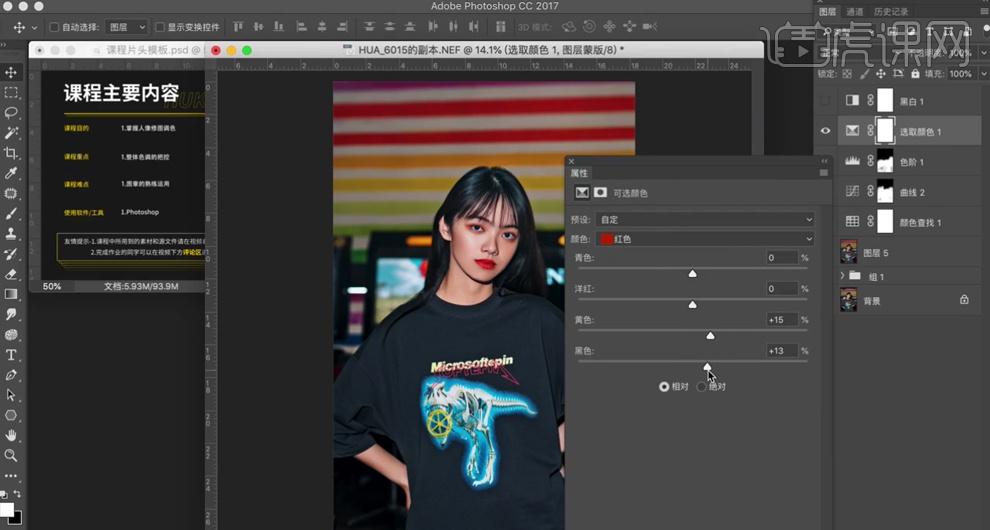Switch to the 图层 panel tab
Viewport: 990px width, 530px height.
tap(827, 11)
